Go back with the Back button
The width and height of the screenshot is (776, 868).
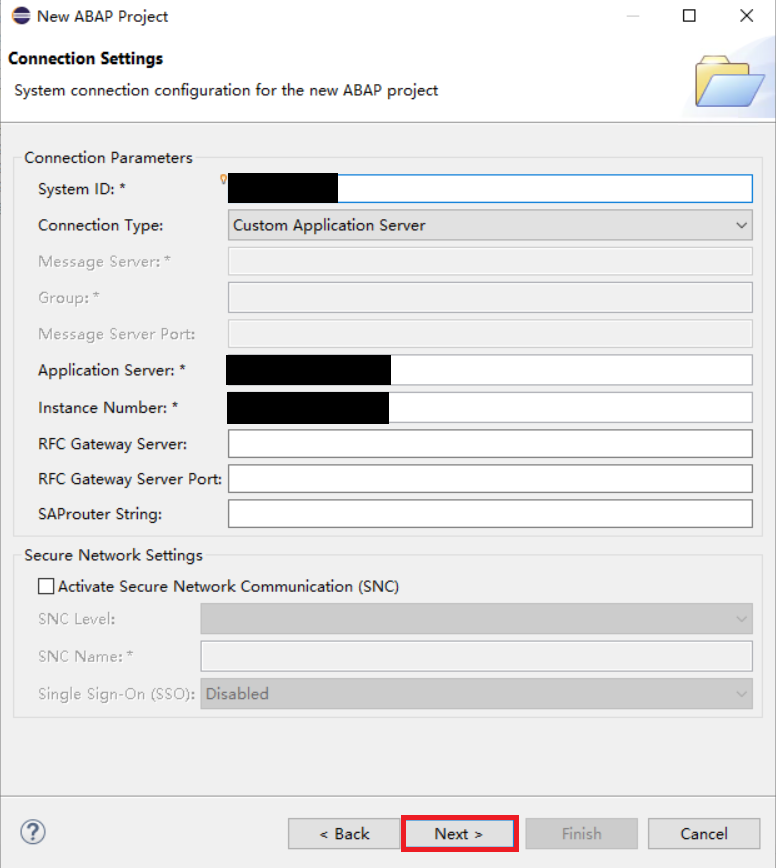tap(344, 833)
